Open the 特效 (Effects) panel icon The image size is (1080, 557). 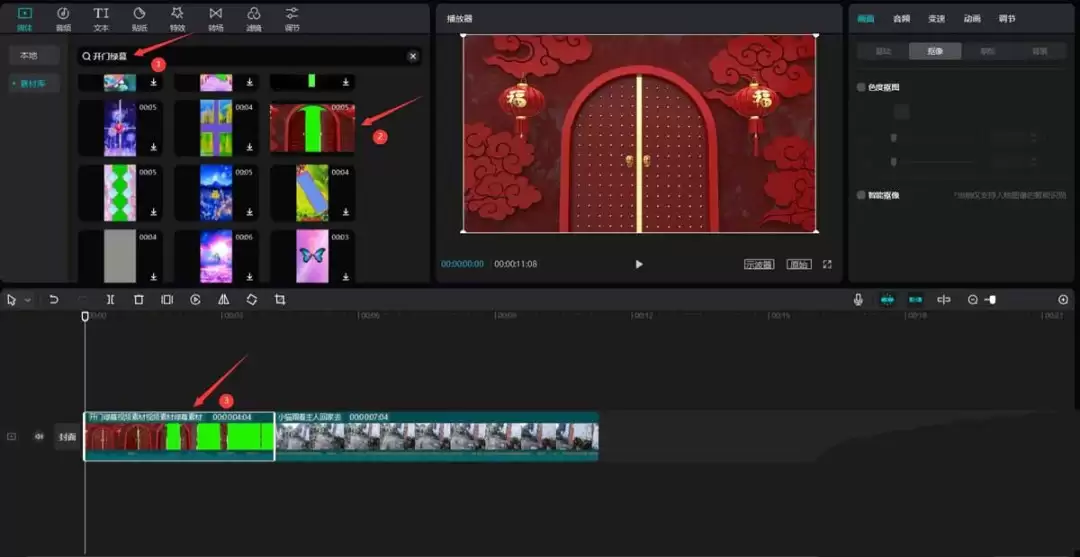(x=177, y=17)
